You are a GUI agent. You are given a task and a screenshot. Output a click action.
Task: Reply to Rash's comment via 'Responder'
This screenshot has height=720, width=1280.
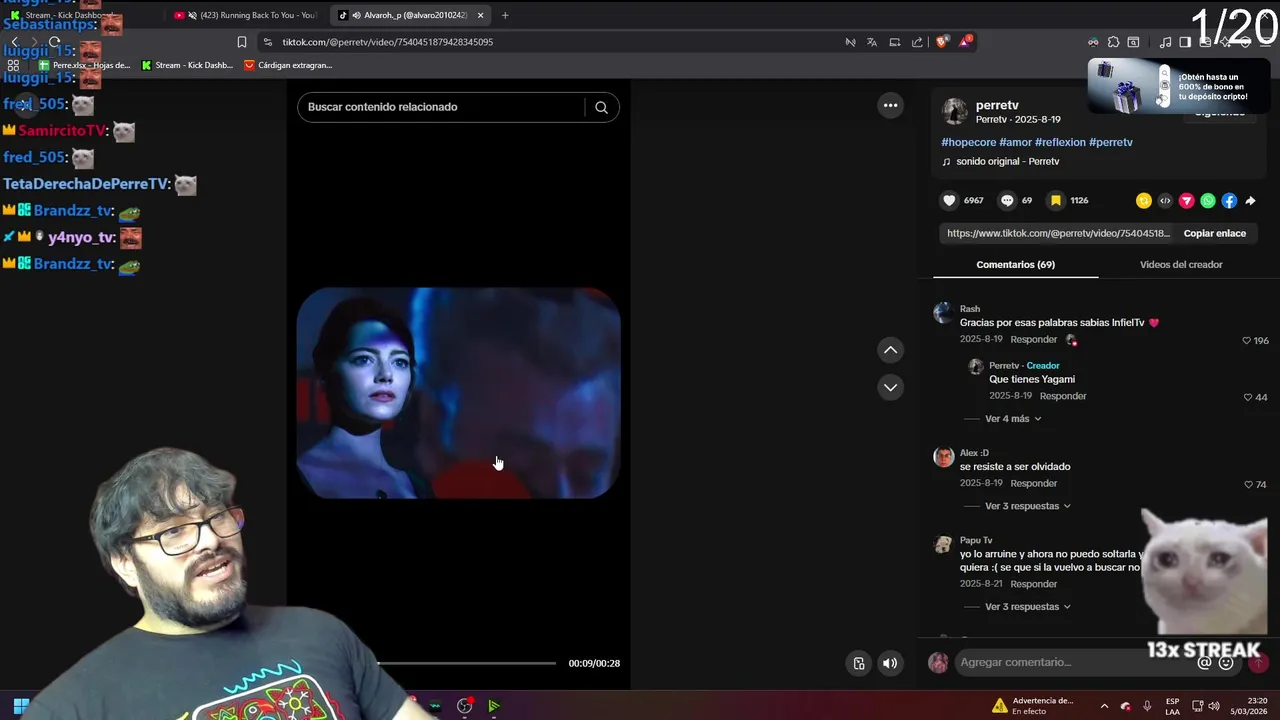click(x=1033, y=340)
